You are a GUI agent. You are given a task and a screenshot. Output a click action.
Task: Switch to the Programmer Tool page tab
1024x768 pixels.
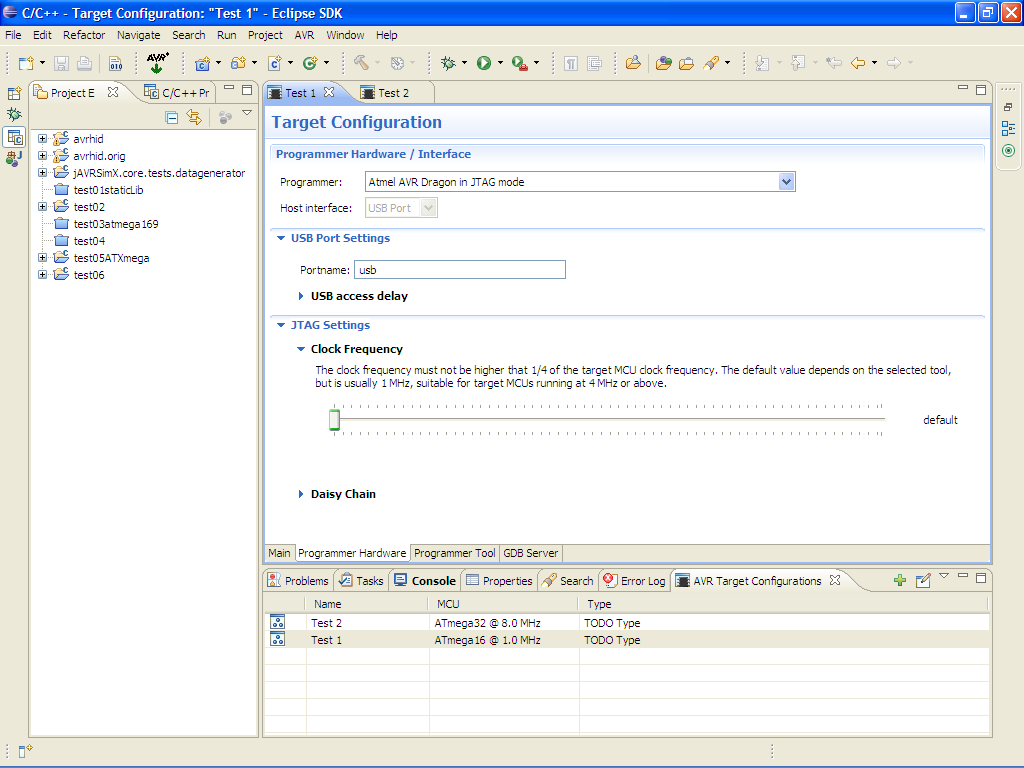(x=455, y=553)
